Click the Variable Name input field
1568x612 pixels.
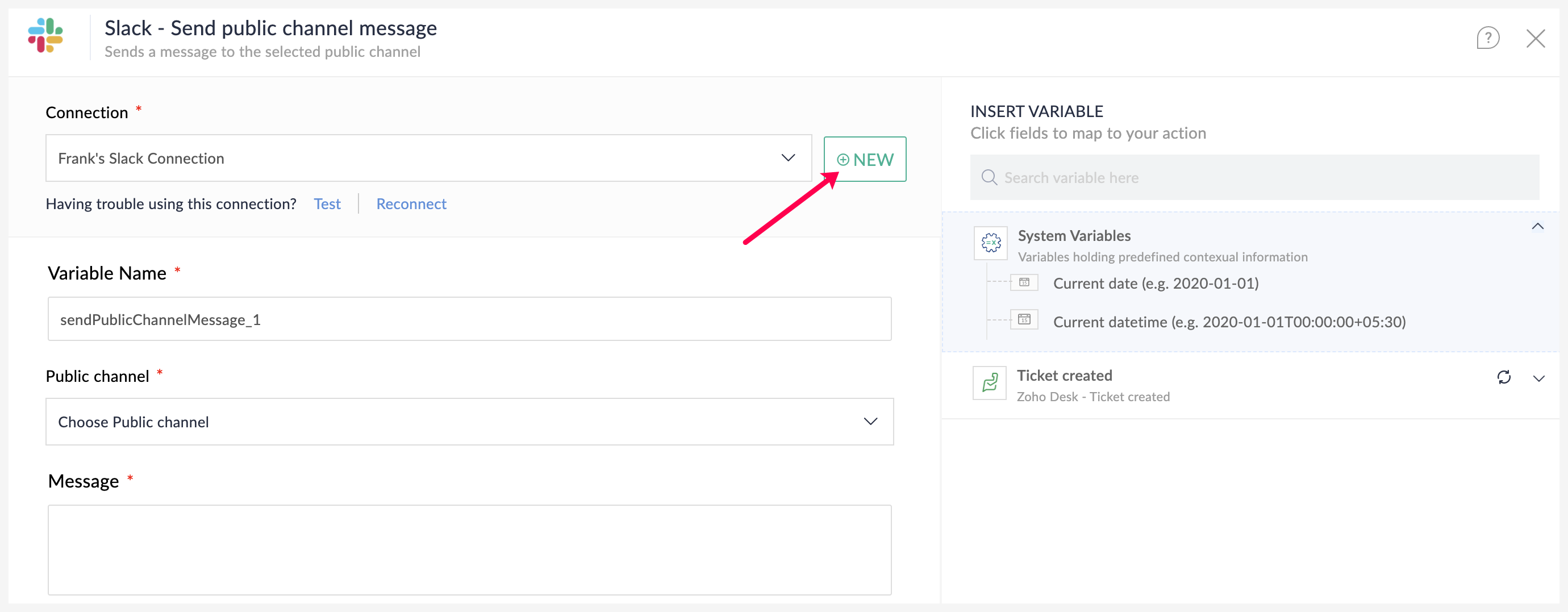(x=469, y=319)
